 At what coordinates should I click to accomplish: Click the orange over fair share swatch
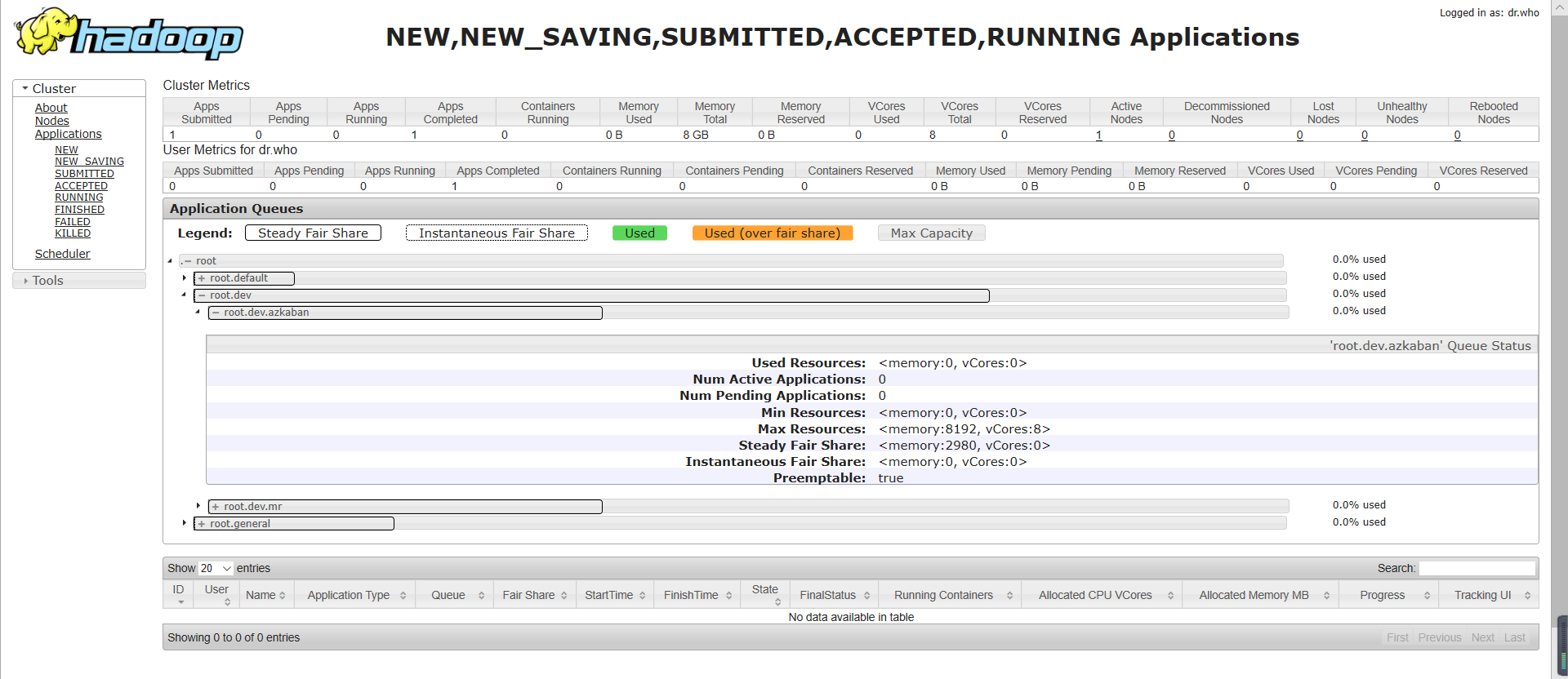773,233
